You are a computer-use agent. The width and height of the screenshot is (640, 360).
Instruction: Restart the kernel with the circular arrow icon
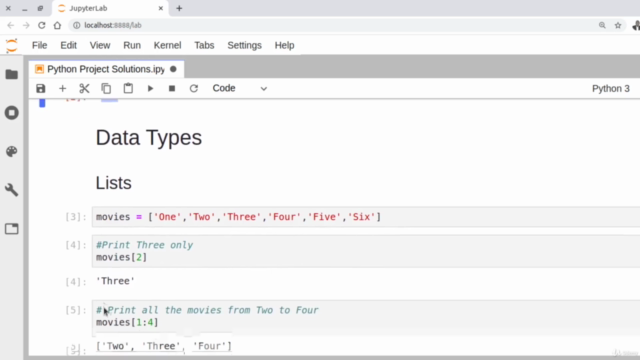pyautogui.click(x=194, y=89)
